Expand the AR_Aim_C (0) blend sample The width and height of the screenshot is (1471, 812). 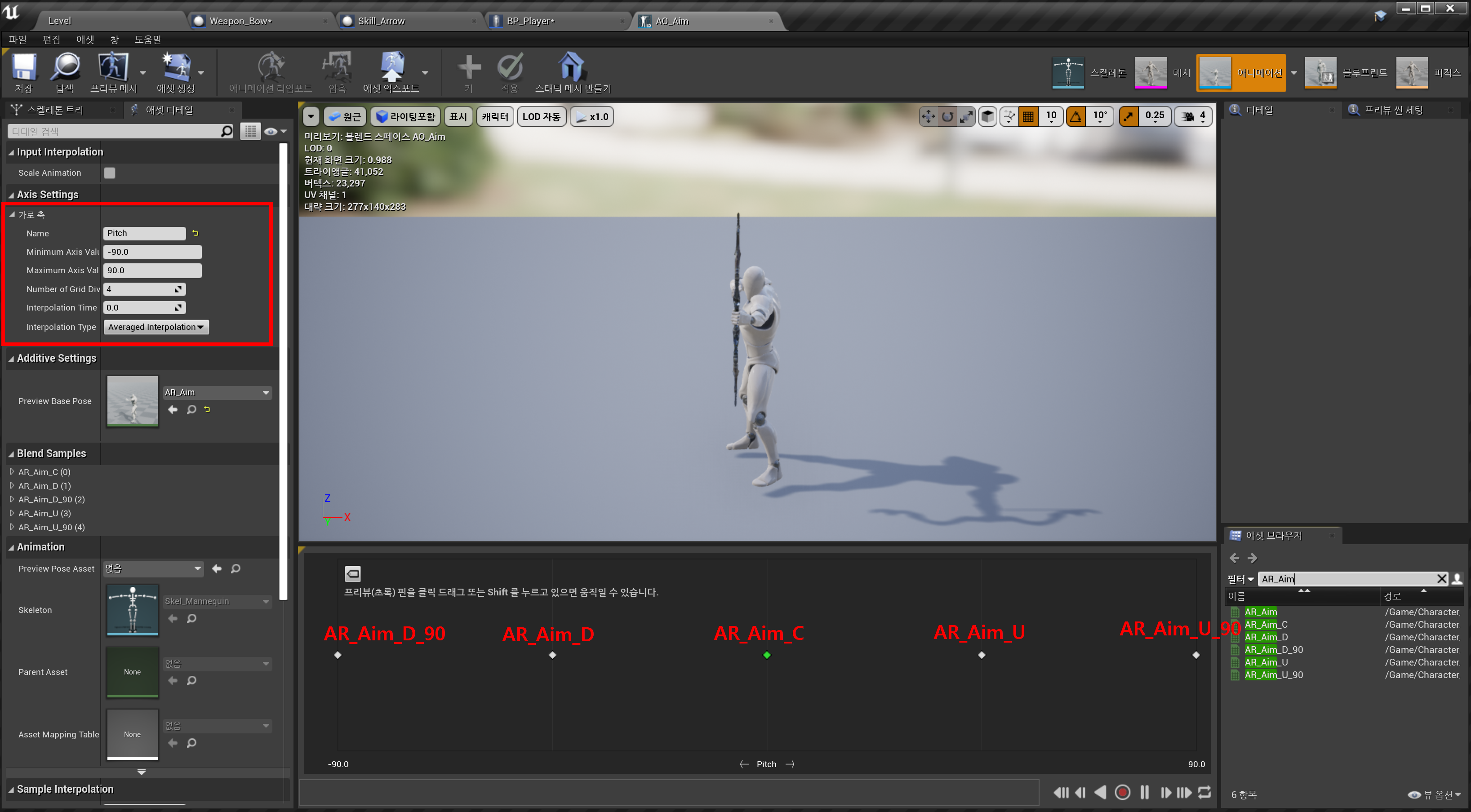pos(12,472)
